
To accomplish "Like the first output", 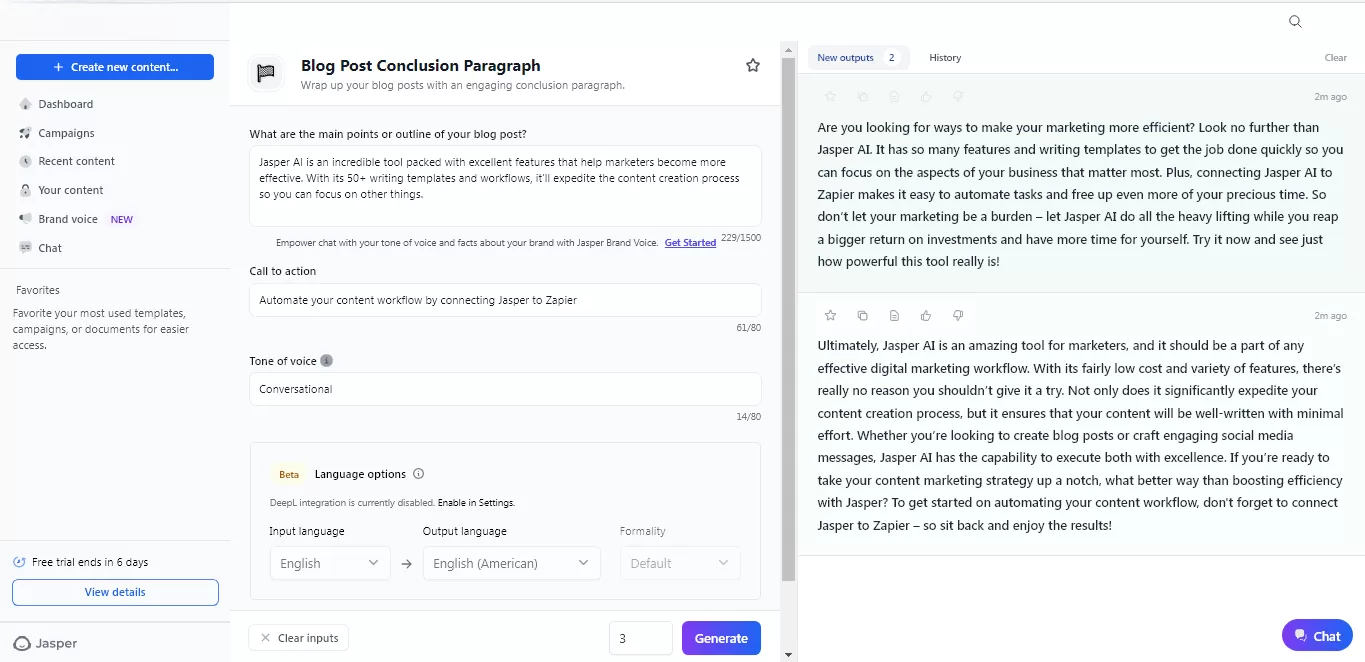I will point(926,97).
